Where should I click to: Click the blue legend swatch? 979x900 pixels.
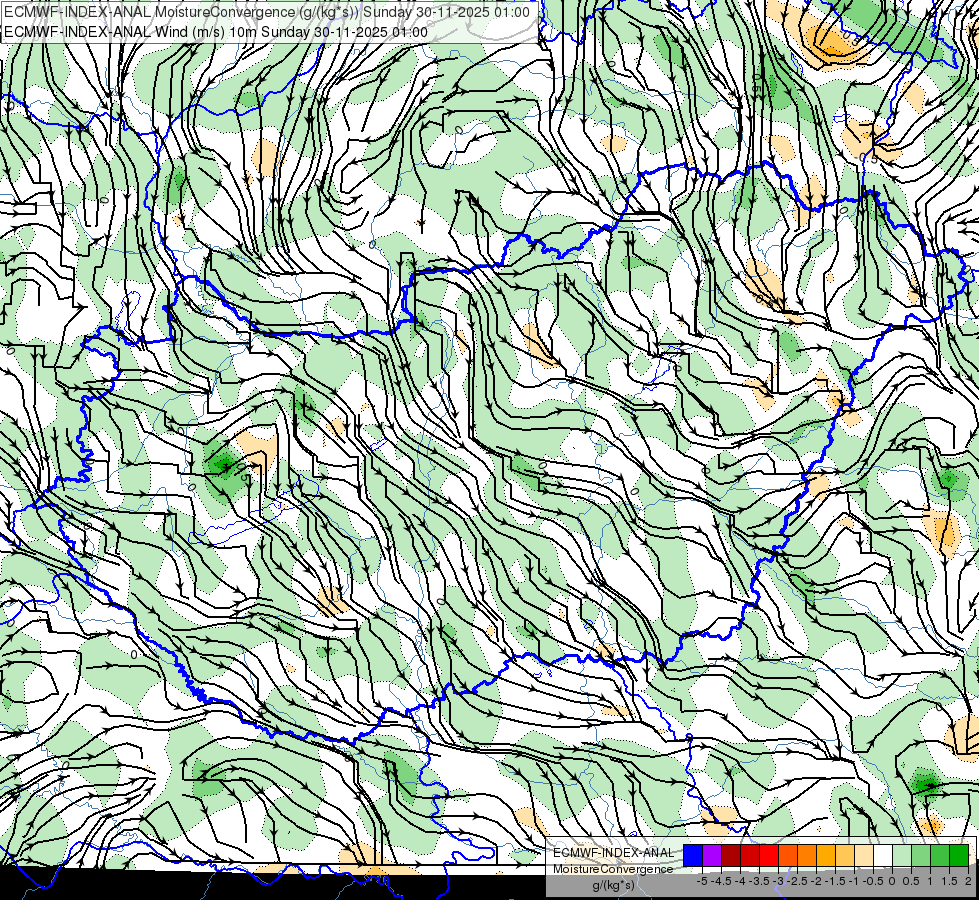pos(693,856)
